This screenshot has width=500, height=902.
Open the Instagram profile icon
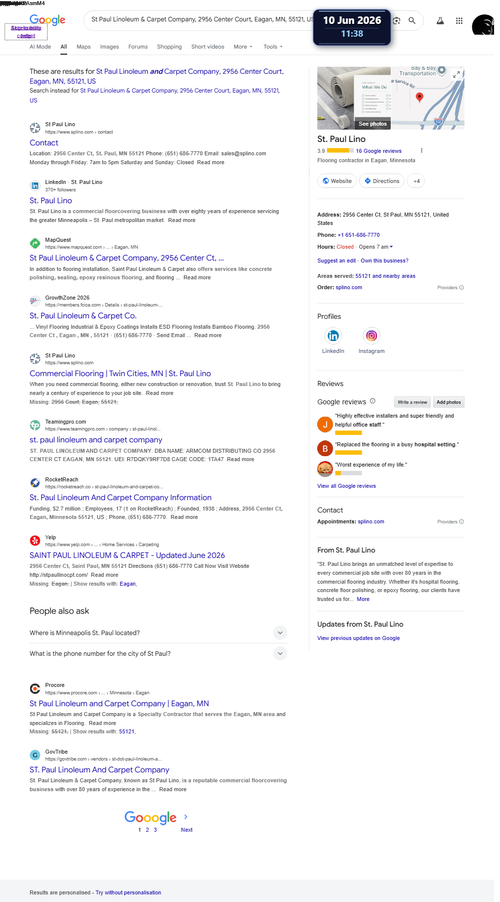[372, 336]
